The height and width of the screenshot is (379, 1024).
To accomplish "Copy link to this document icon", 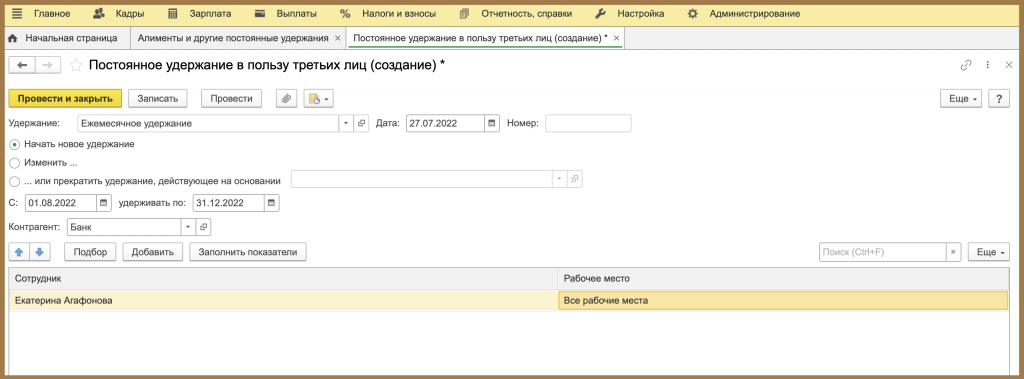I will (x=966, y=65).
